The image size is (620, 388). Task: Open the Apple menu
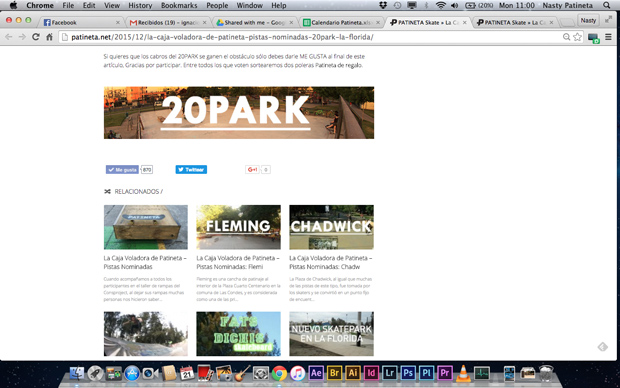(x=13, y=5)
